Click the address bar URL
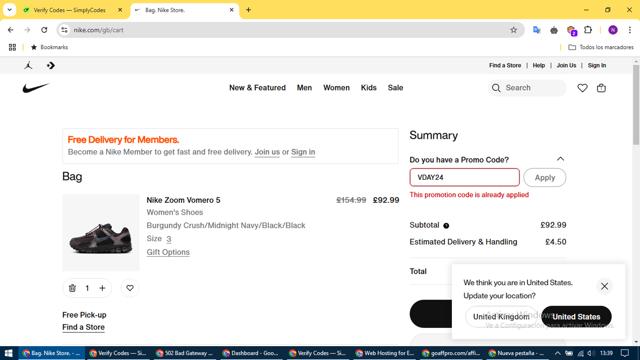This screenshot has width=640, height=360. coord(98,30)
